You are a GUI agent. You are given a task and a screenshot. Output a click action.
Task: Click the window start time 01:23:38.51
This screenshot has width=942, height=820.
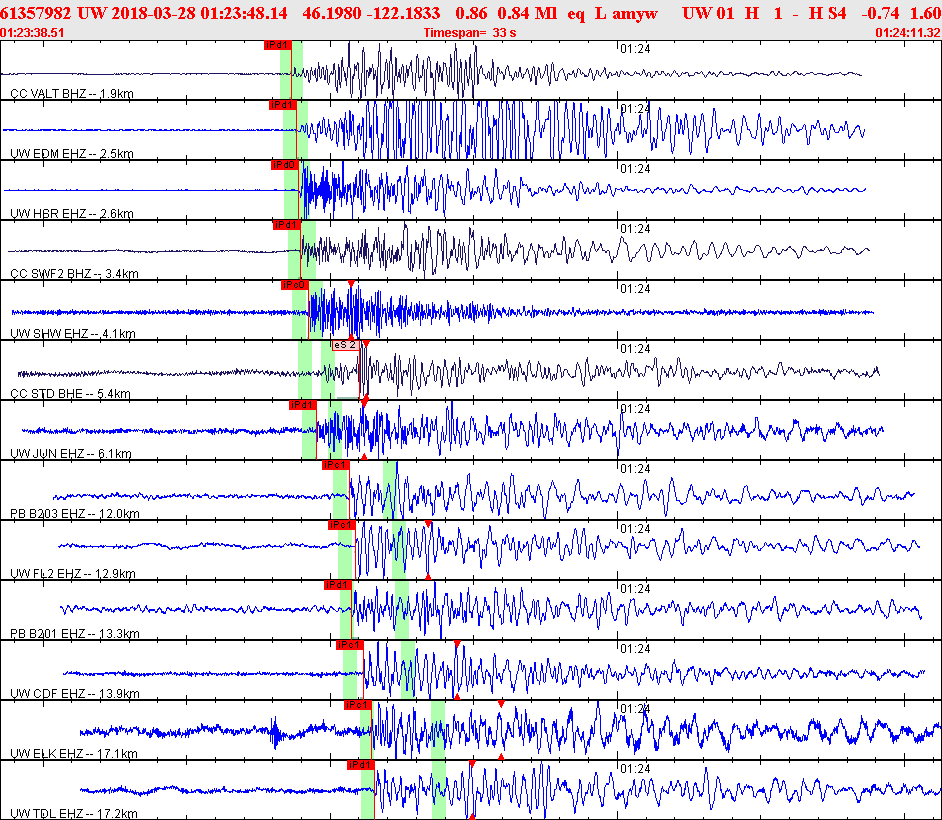(x=32, y=33)
